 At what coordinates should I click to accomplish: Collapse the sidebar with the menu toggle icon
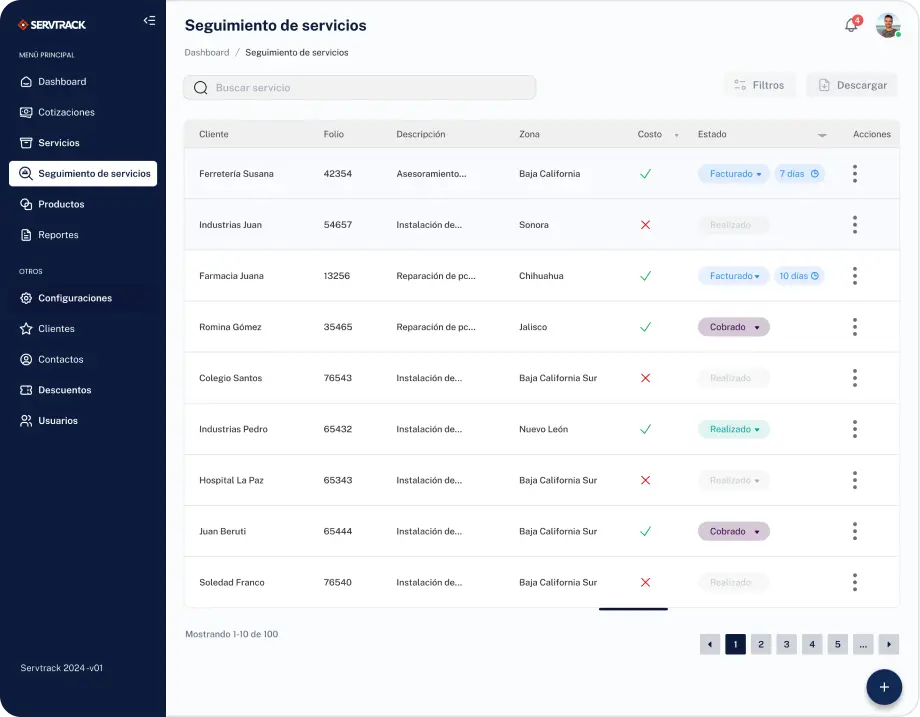tap(150, 21)
